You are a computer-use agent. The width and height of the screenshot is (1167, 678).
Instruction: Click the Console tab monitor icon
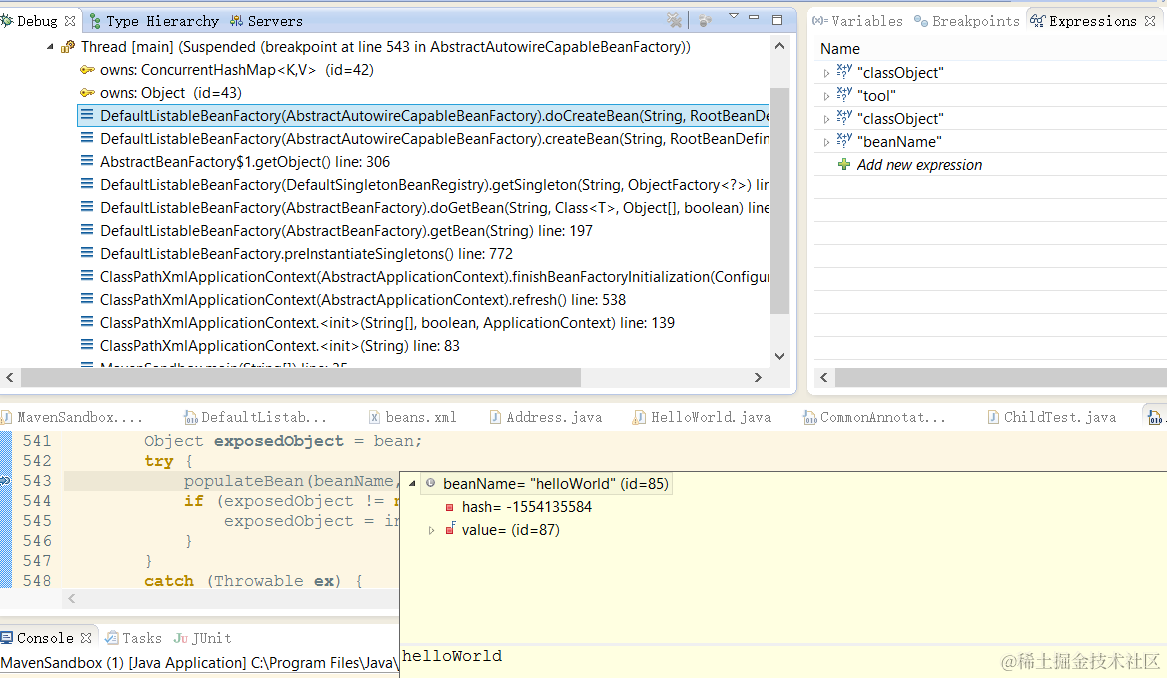pyautogui.click(x=7, y=638)
